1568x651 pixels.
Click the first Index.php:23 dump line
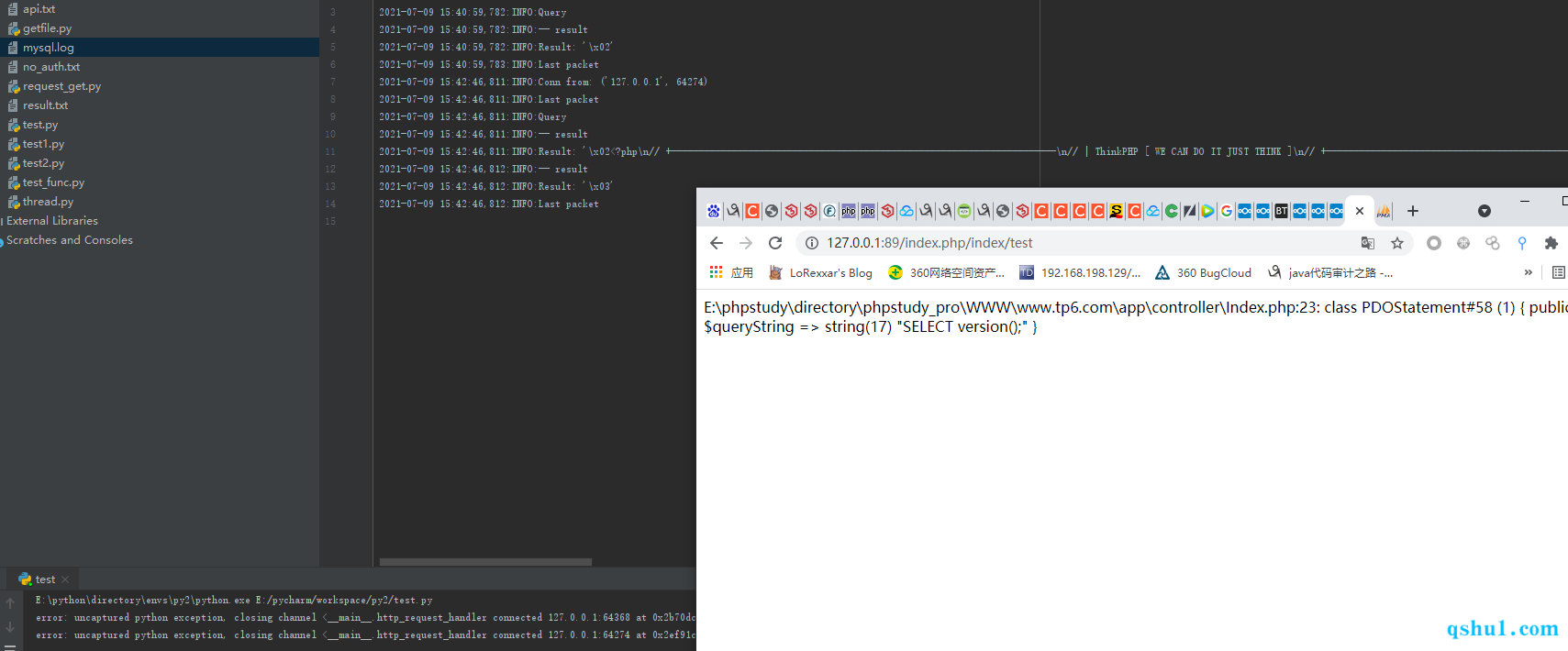tap(1136, 307)
